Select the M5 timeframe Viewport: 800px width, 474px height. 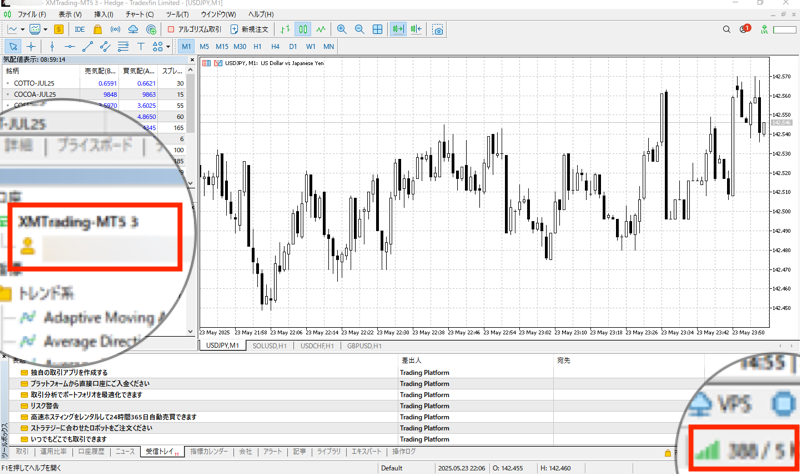204,46
